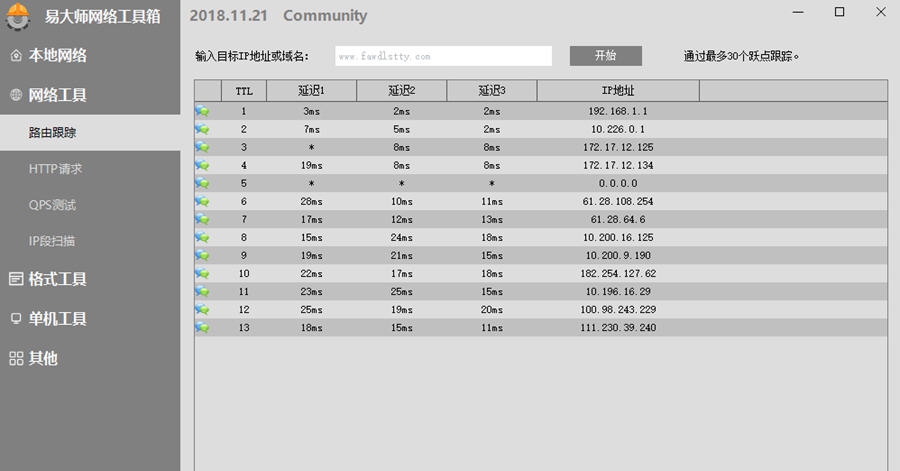Collapse the 网络工具 sidebar section
This screenshot has width=900, height=471.
(58, 96)
